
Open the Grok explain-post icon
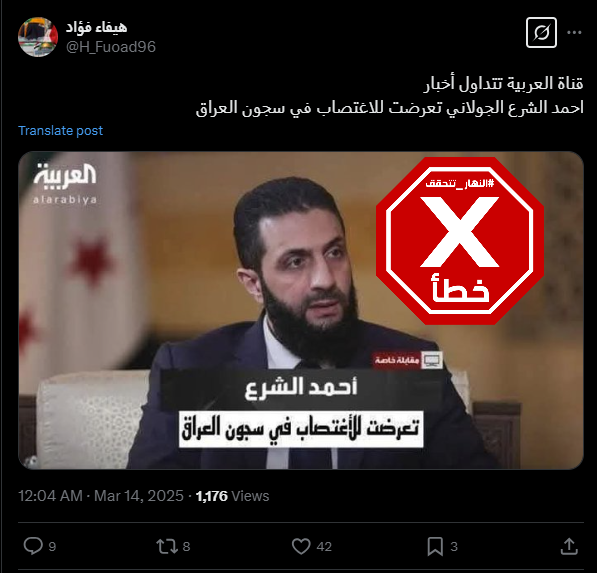pyautogui.click(x=541, y=32)
